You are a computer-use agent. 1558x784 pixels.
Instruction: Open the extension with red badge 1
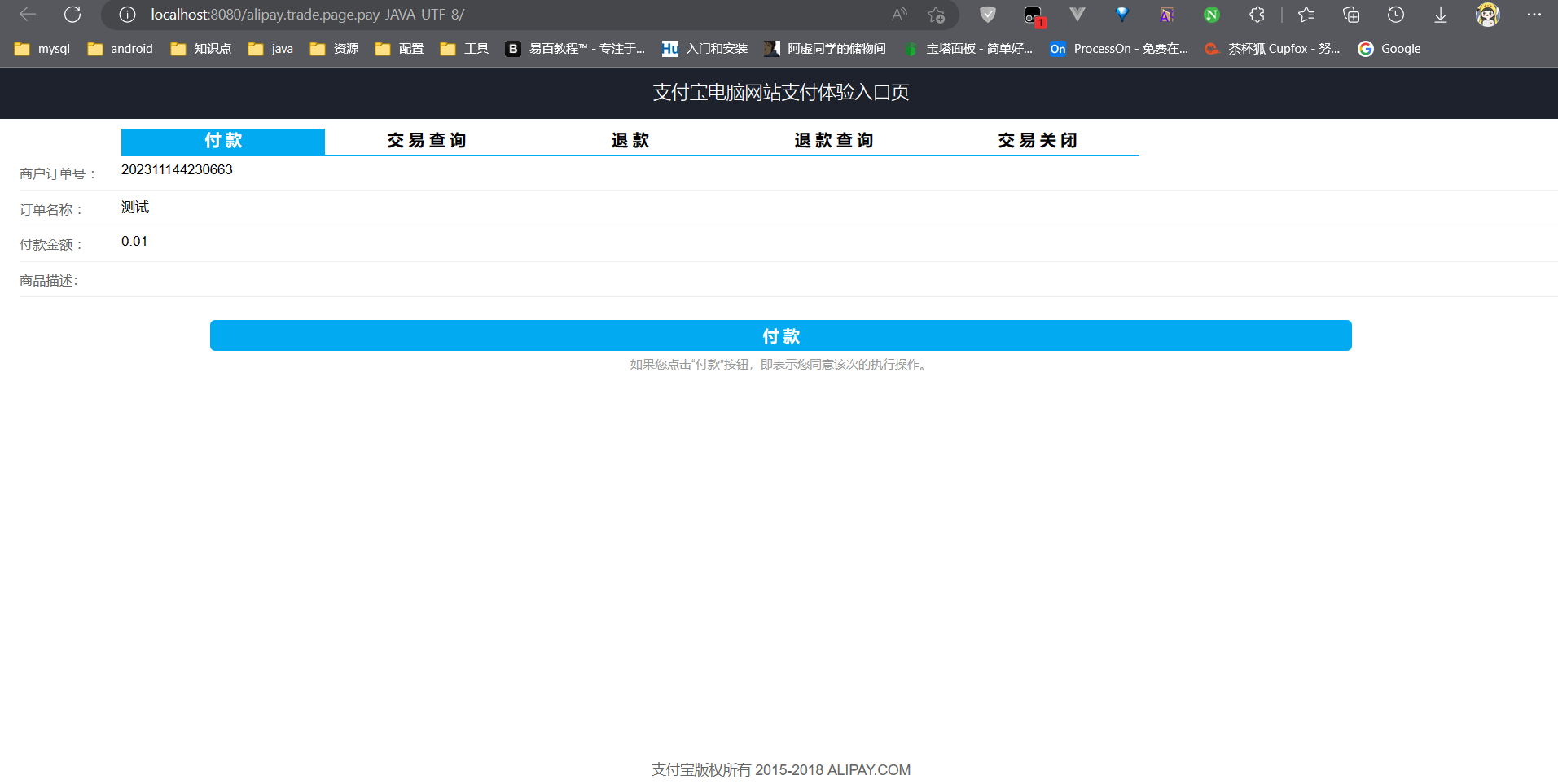(x=1034, y=15)
